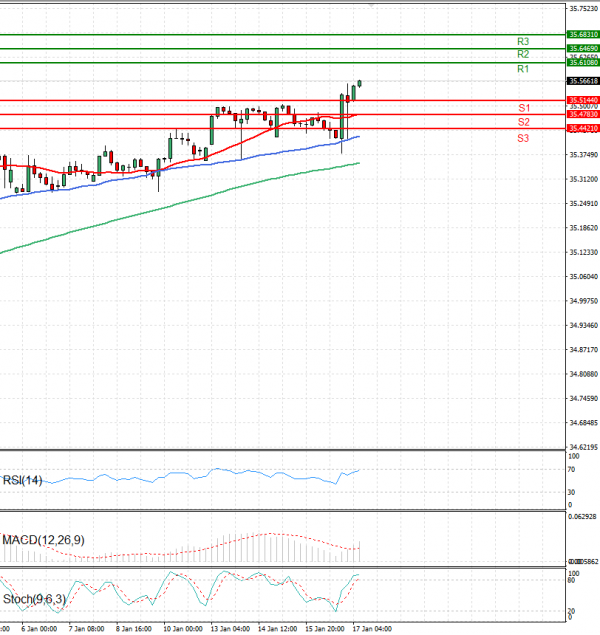Click the S1 support label
600x635 pixels.
tap(524, 108)
